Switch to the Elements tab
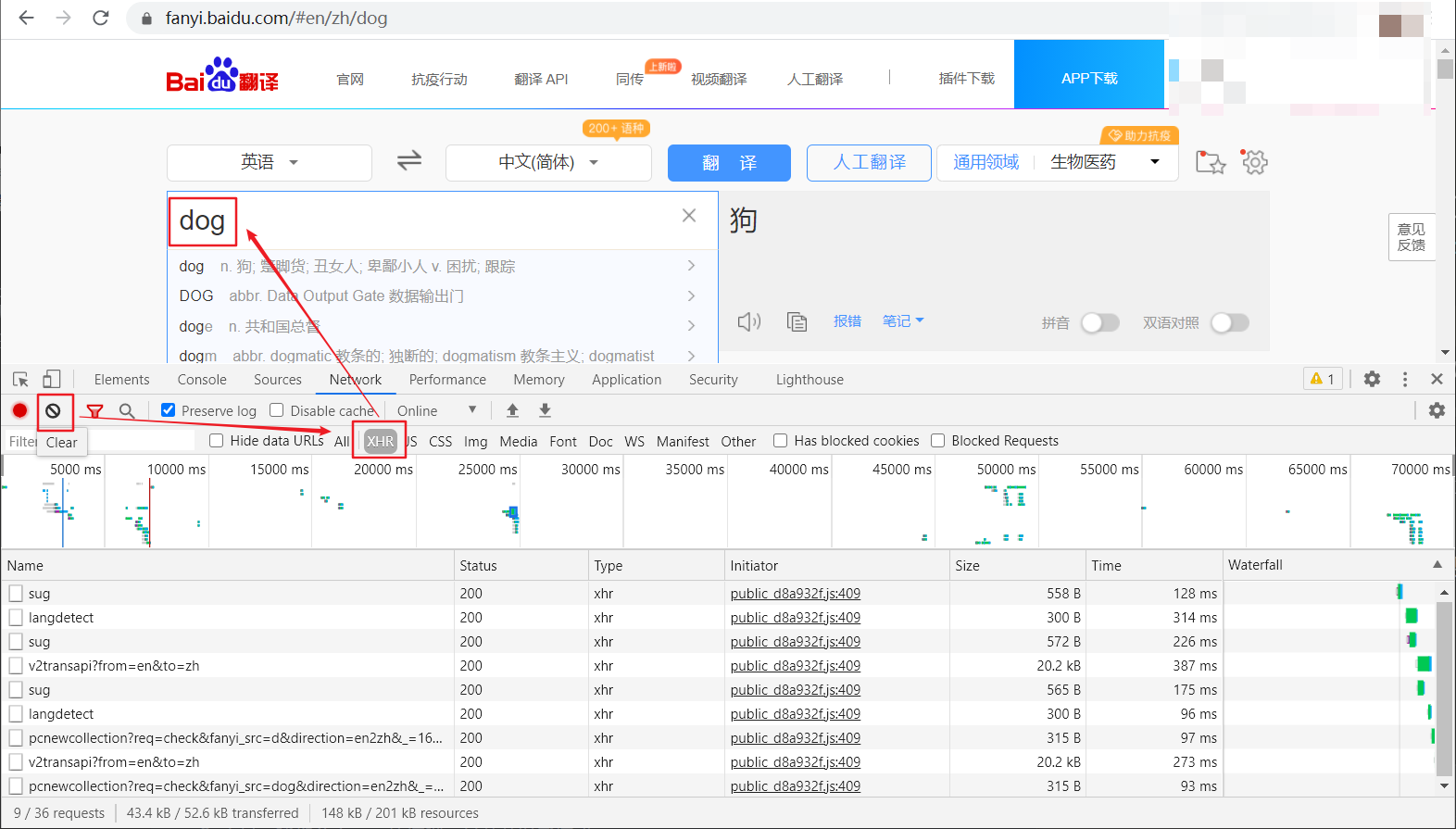 (121, 379)
